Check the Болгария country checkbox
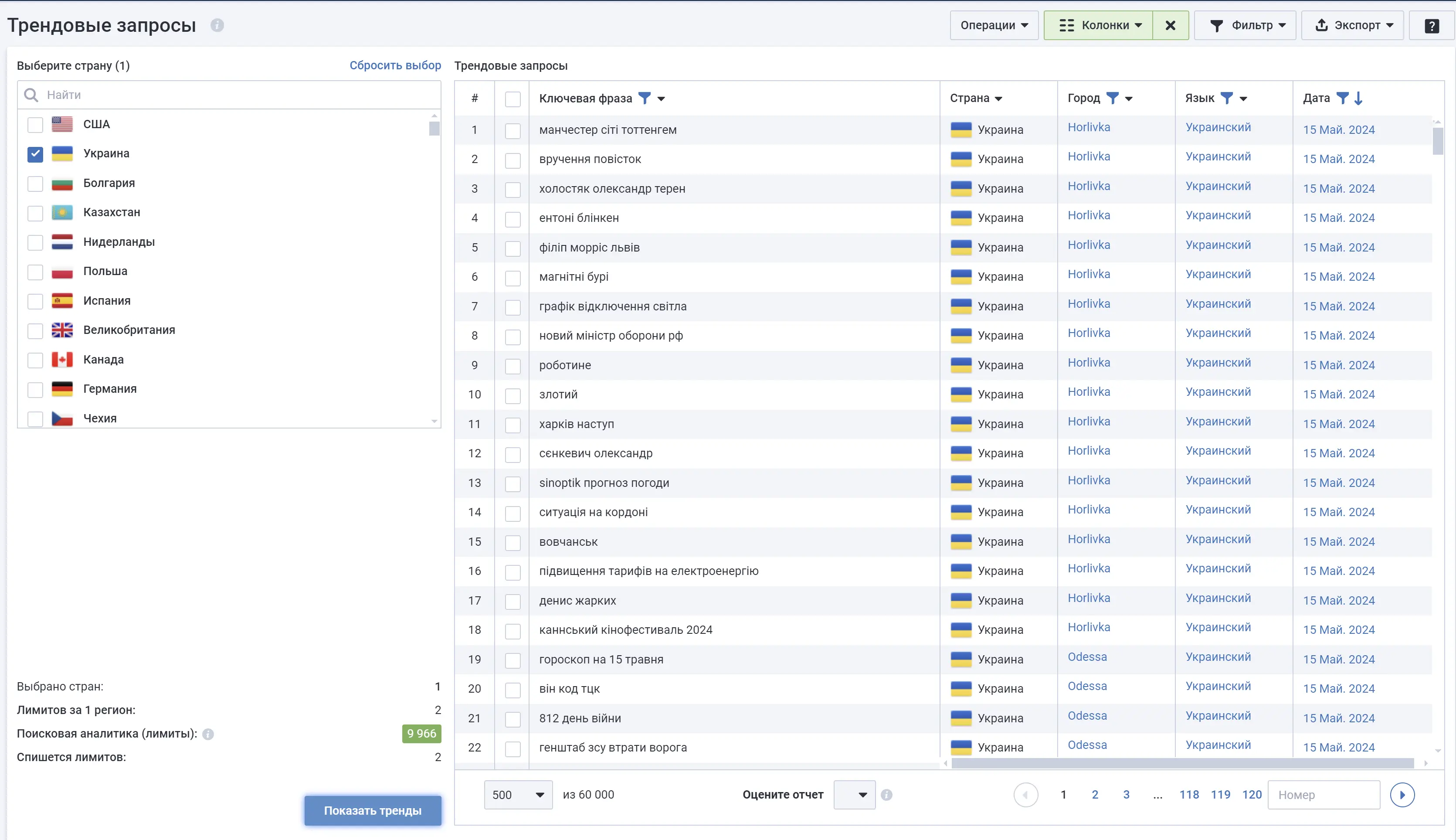This screenshot has height=840, width=1456. (x=35, y=184)
